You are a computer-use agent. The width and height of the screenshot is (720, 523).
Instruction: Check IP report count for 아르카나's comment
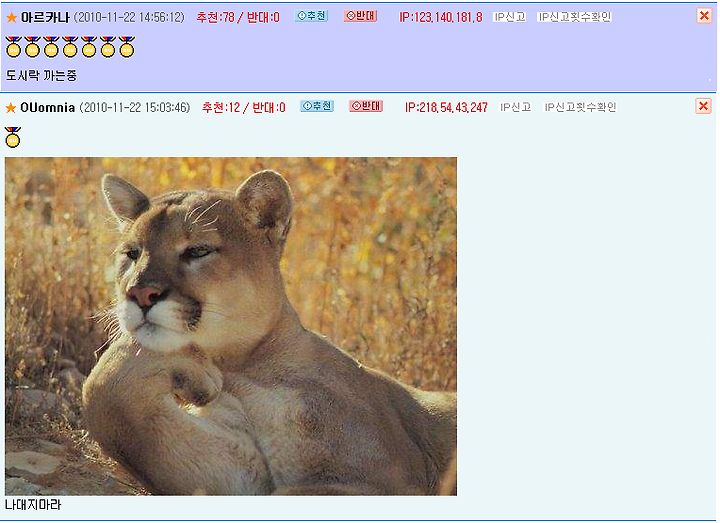(574, 17)
